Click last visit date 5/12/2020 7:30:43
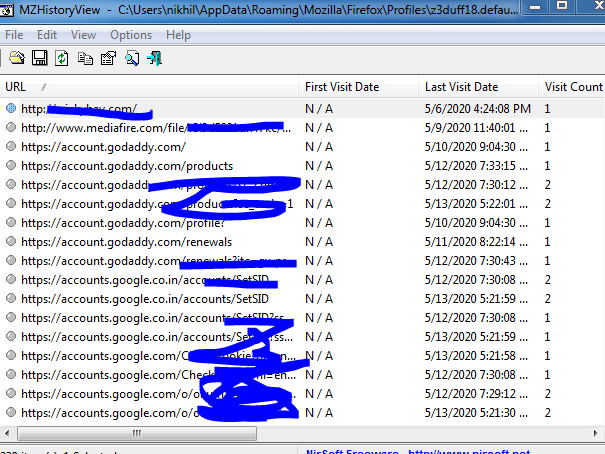 tap(476, 261)
